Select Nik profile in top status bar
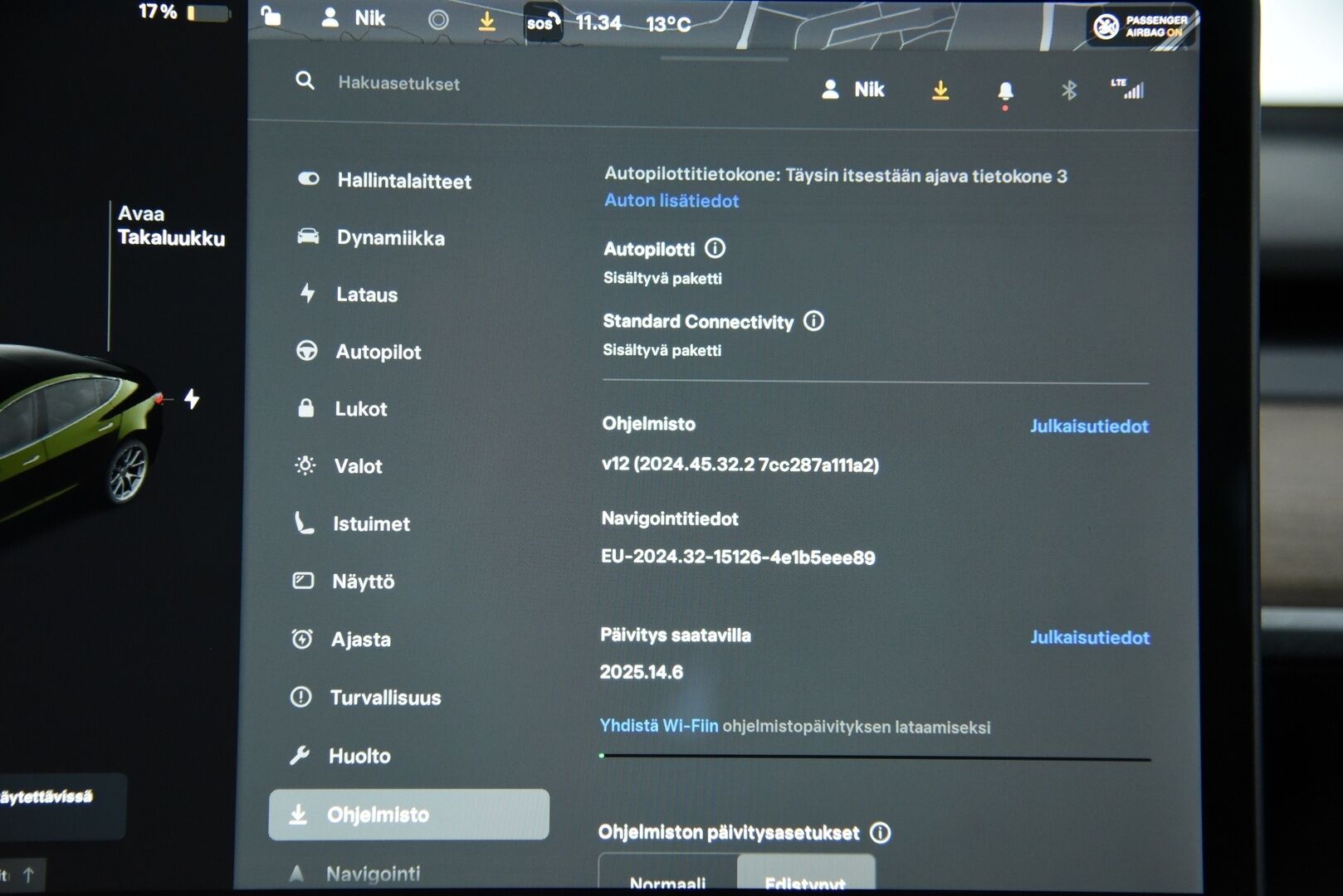1343x896 pixels. click(354, 17)
